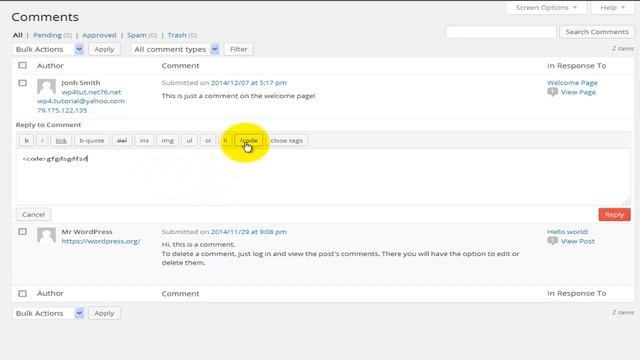Click the 'Jonh Smith' author name

(81, 83)
